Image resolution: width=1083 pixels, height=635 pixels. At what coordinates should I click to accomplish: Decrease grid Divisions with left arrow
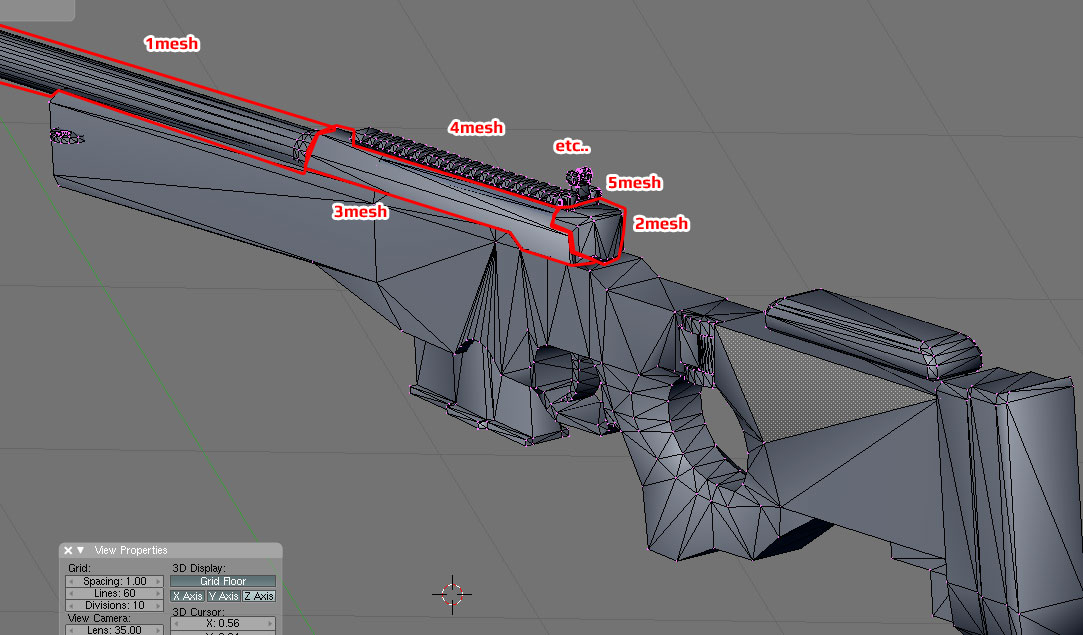coord(72,606)
